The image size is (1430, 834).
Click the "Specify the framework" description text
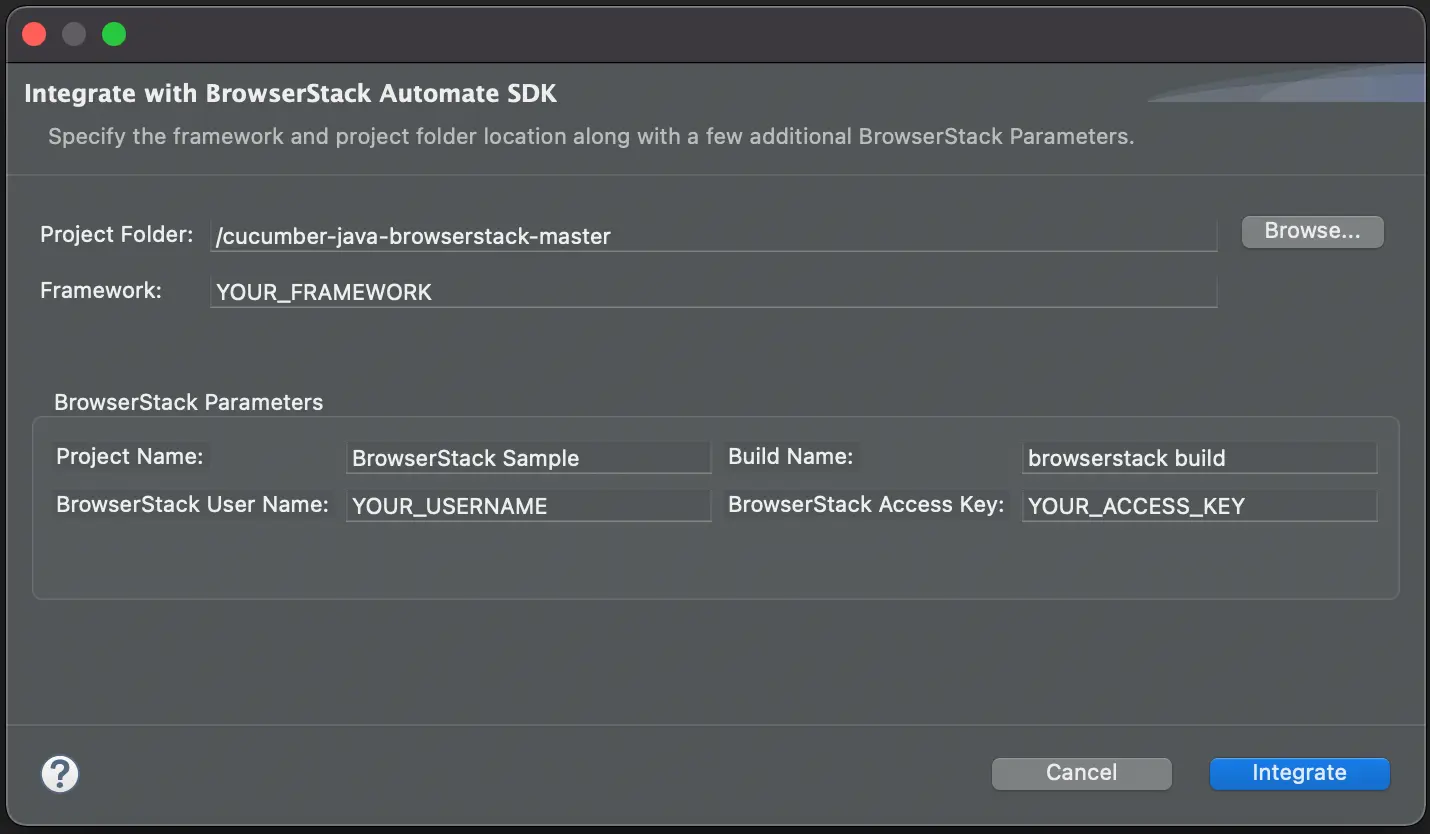tap(591, 136)
